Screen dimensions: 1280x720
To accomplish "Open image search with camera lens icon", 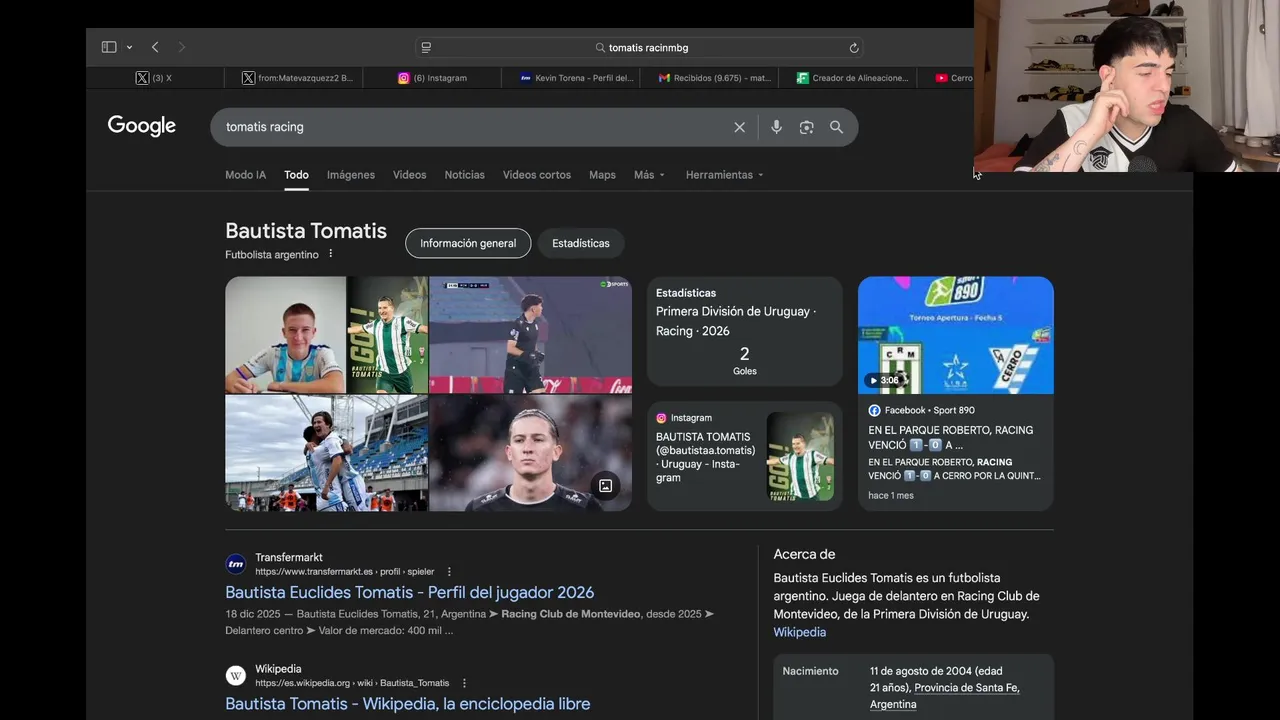I will pyautogui.click(x=806, y=127).
